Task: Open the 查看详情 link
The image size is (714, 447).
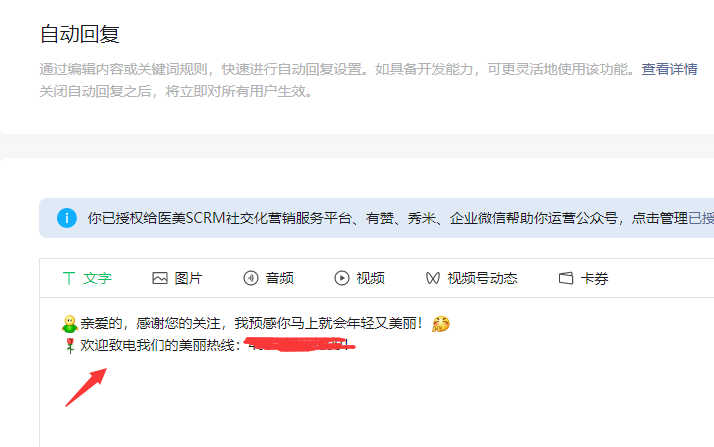Action: pyautogui.click(x=669, y=69)
